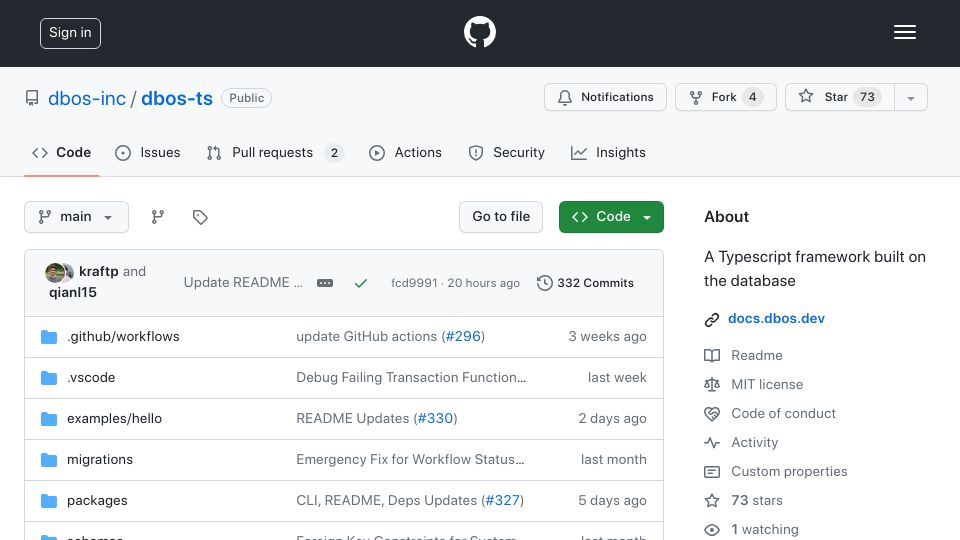Open the Actions tab
This screenshot has height=540, width=960.
pyautogui.click(x=405, y=152)
